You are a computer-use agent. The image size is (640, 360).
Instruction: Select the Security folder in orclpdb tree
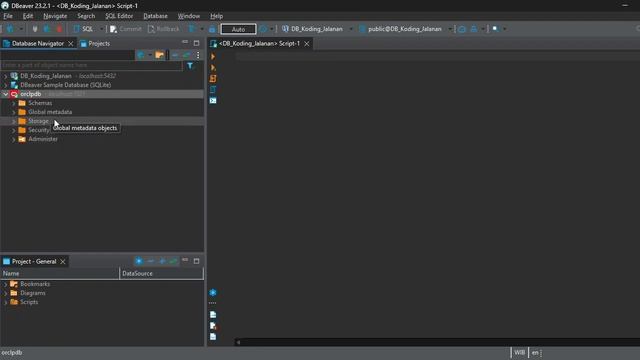pos(38,130)
